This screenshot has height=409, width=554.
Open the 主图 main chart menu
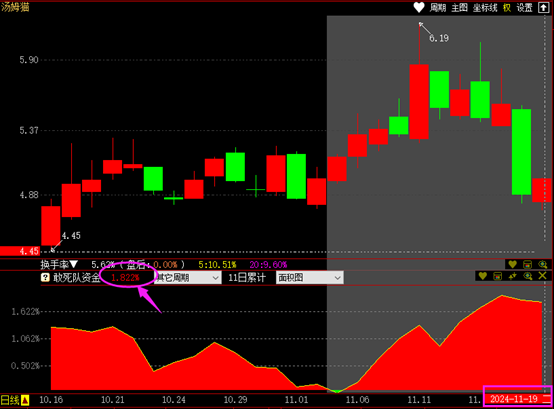pos(459,7)
